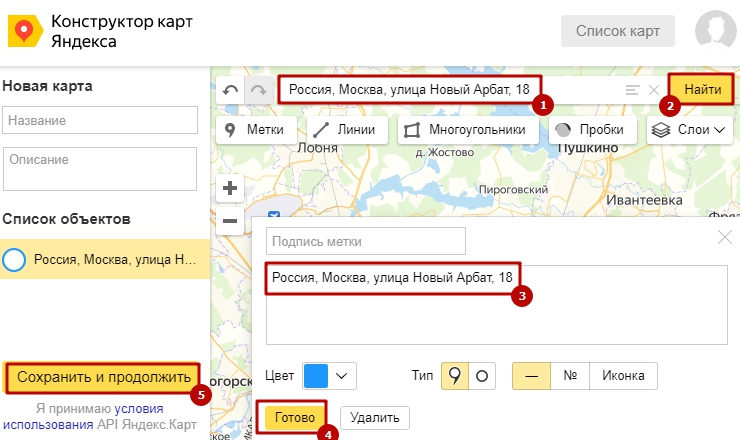Click the redo arrow icon
Viewport: 740px width, 440px height.
(258, 91)
